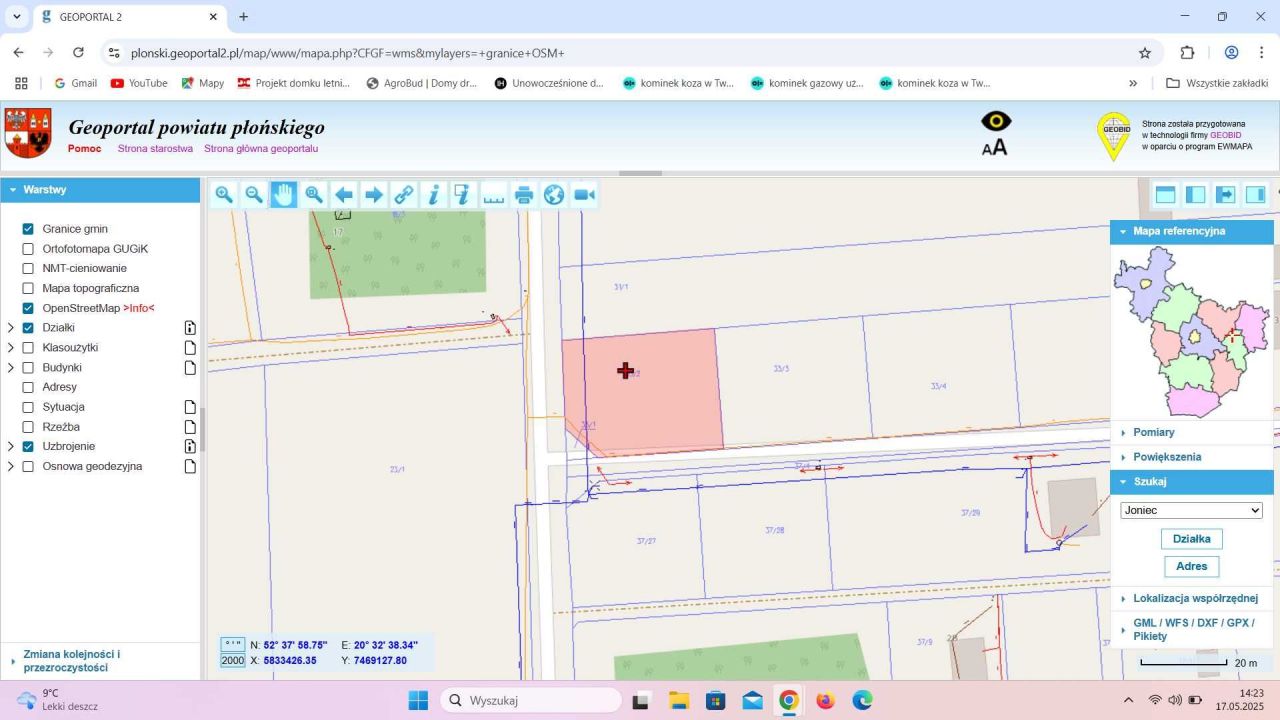Click the ruler measurement tool
Screen dimensions: 1280x720
point(494,195)
